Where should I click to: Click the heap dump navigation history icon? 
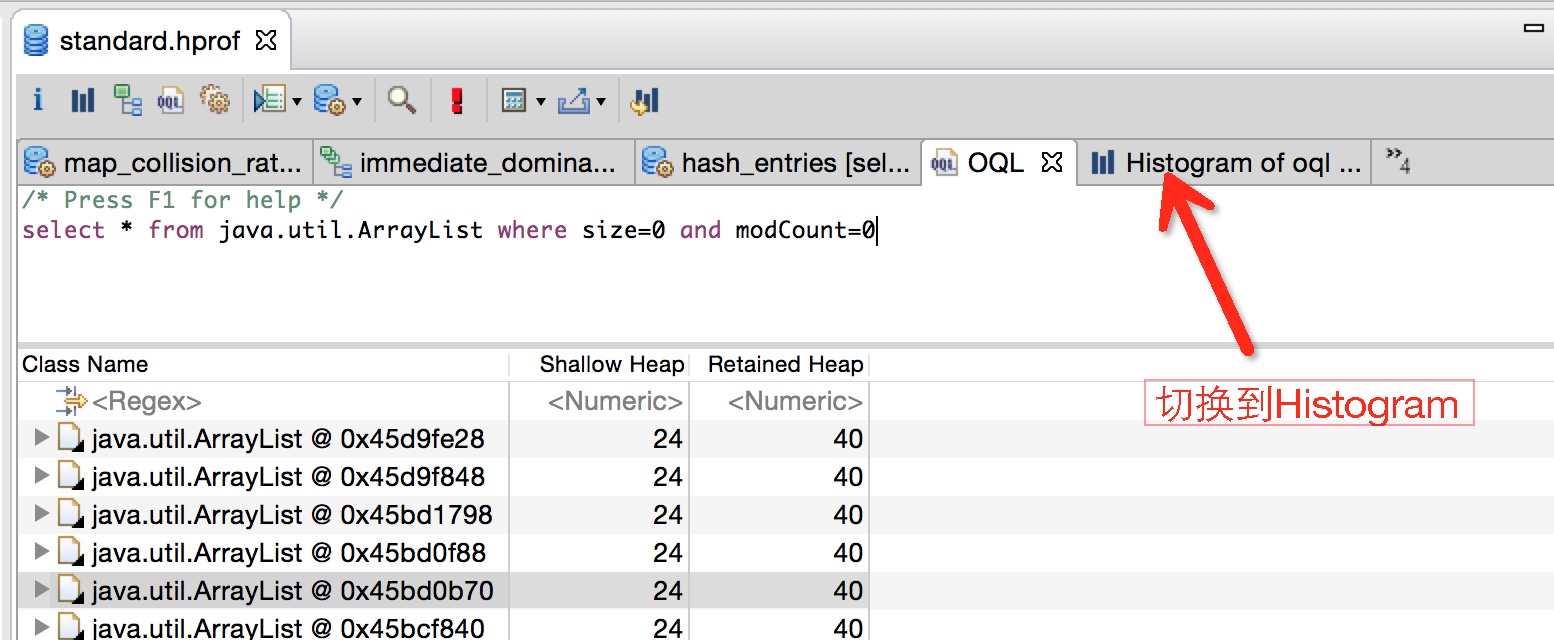tap(645, 100)
